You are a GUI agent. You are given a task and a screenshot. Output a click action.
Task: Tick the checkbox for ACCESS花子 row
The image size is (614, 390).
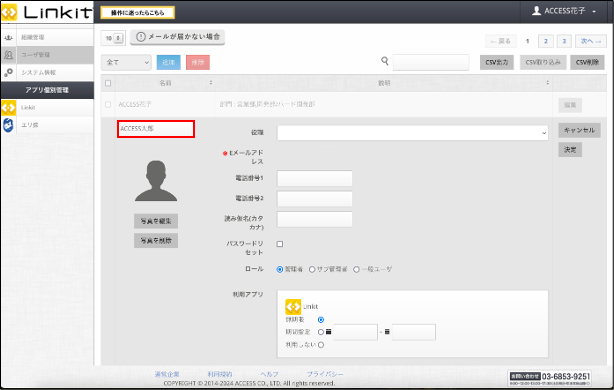coord(108,105)
